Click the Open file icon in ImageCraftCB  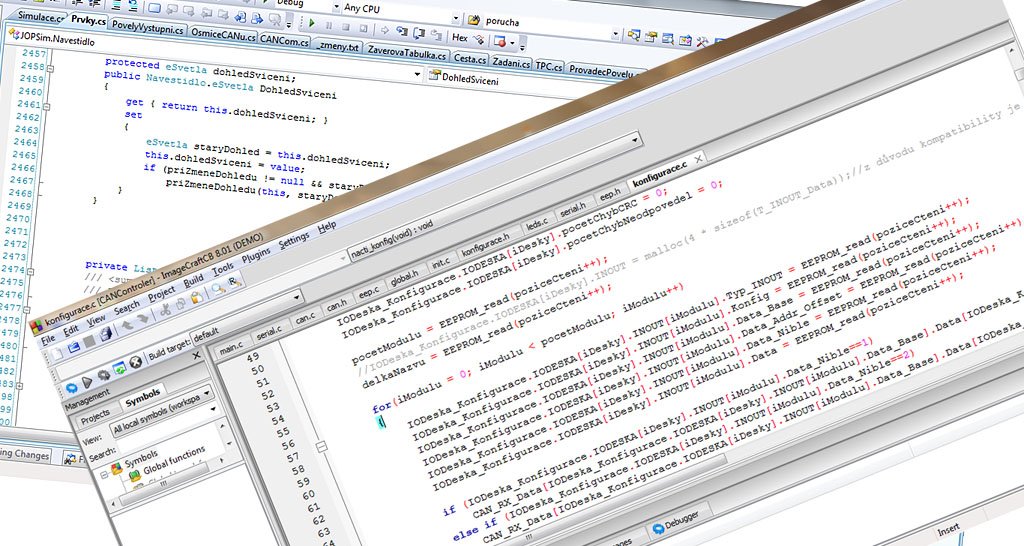point(74,347)
